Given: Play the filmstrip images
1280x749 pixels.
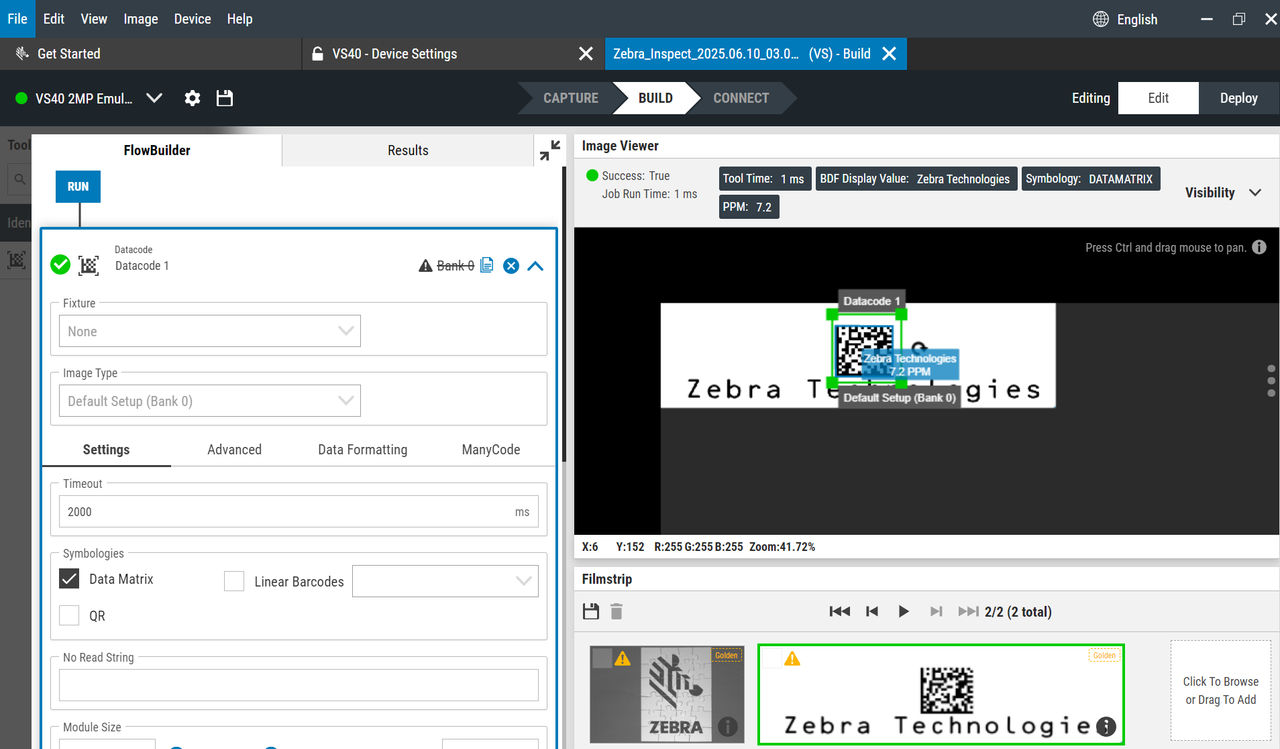Looking at the screenshot, I should point(904,611).
